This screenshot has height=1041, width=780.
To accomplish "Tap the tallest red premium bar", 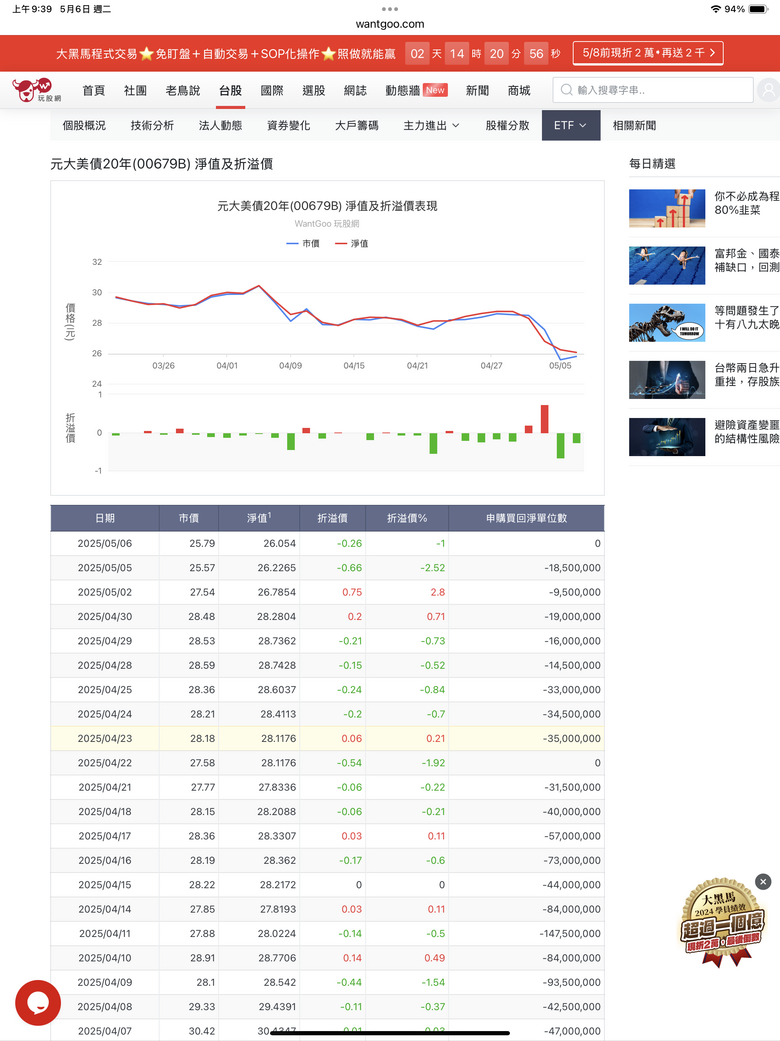I will pyautogui.click(x=544, y=419).
